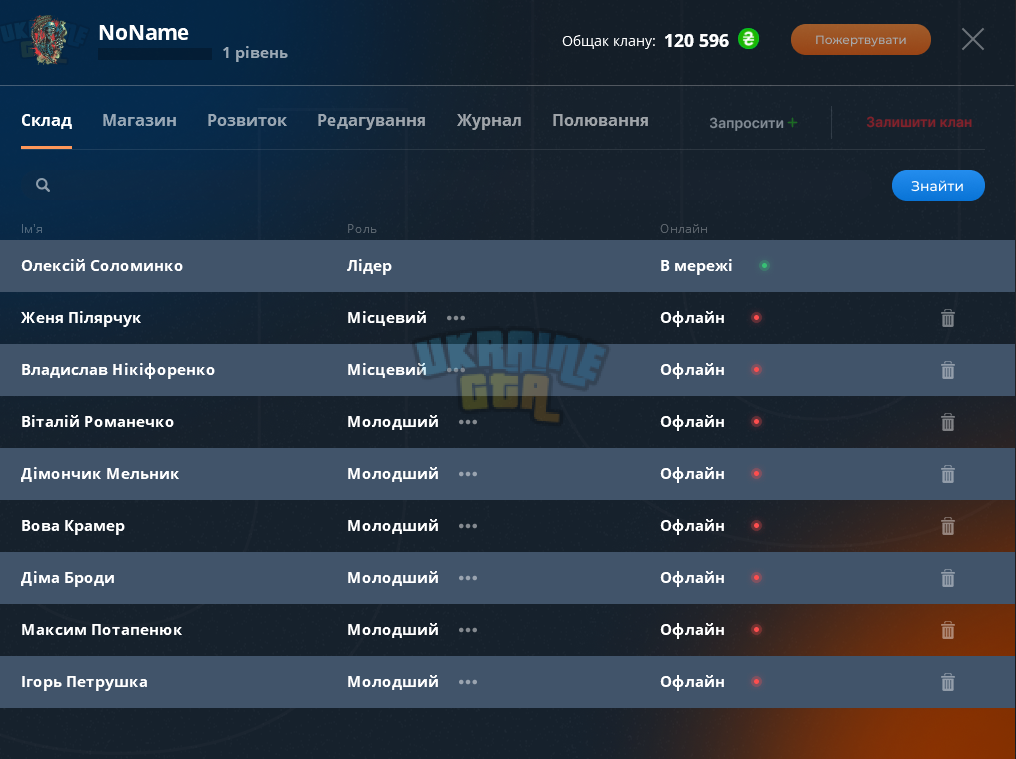Open the Магазин tab
Viewport: 1016px width, 759px height.
(139, 121)
